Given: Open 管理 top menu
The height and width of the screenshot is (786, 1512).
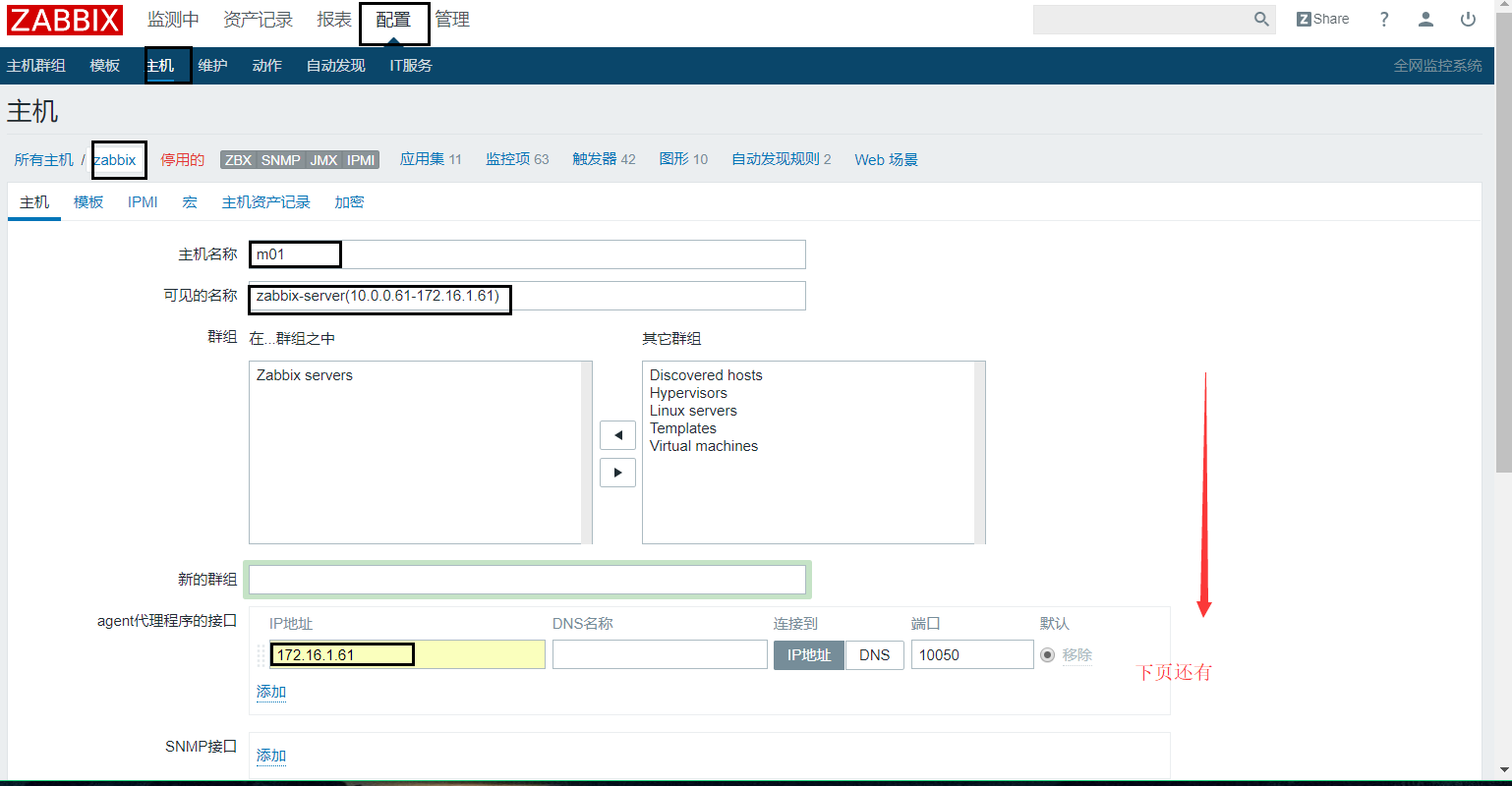Looking at the screenshot, I should (452, 20).
